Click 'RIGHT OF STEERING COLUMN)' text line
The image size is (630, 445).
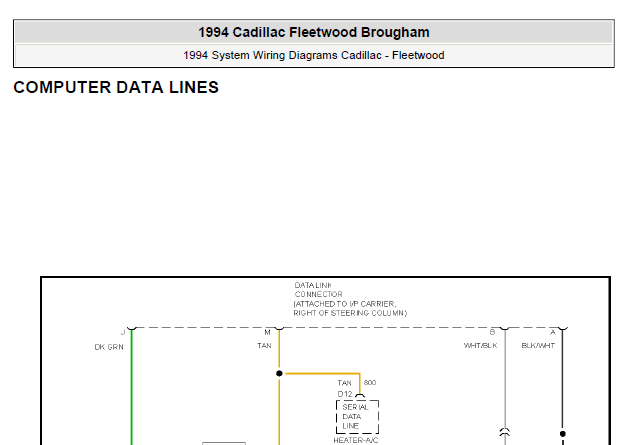[x=350, y=313]
